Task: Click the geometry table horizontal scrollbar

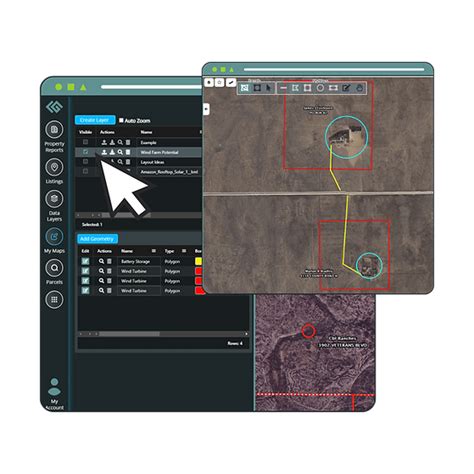Action: pos(129,334)
